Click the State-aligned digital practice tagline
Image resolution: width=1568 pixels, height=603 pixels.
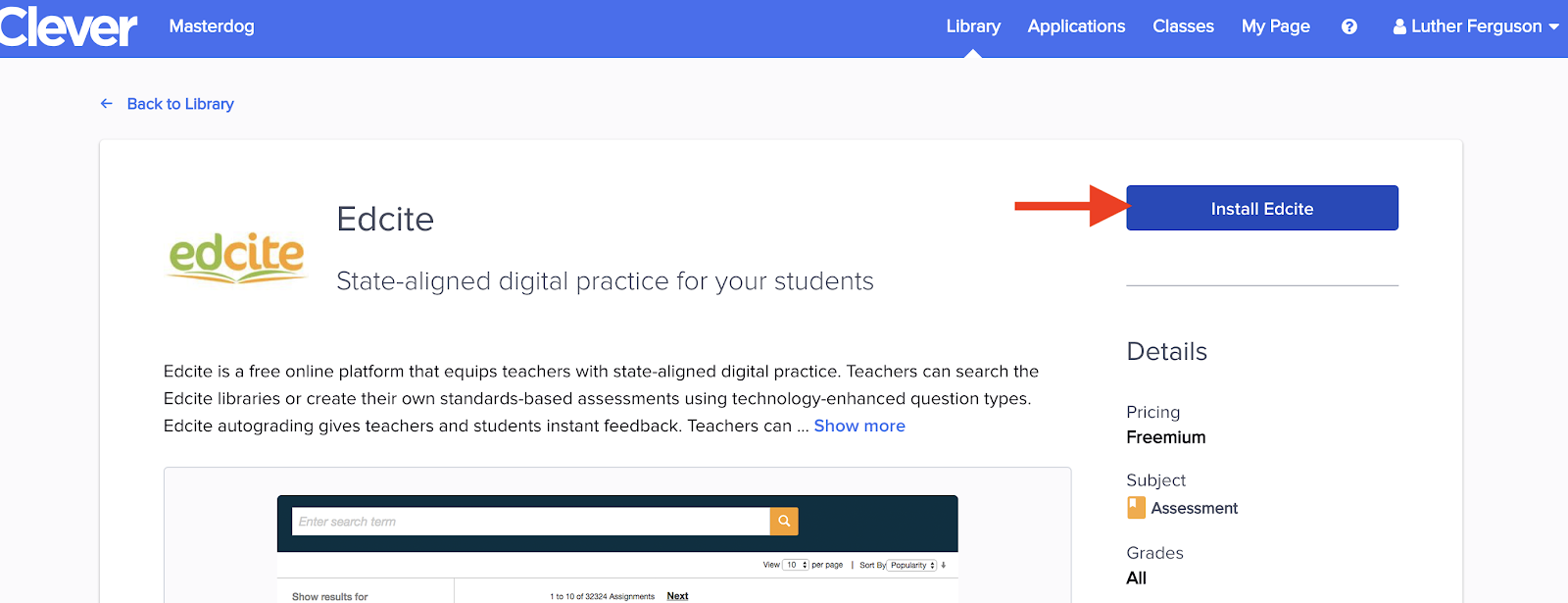[605, 281]
